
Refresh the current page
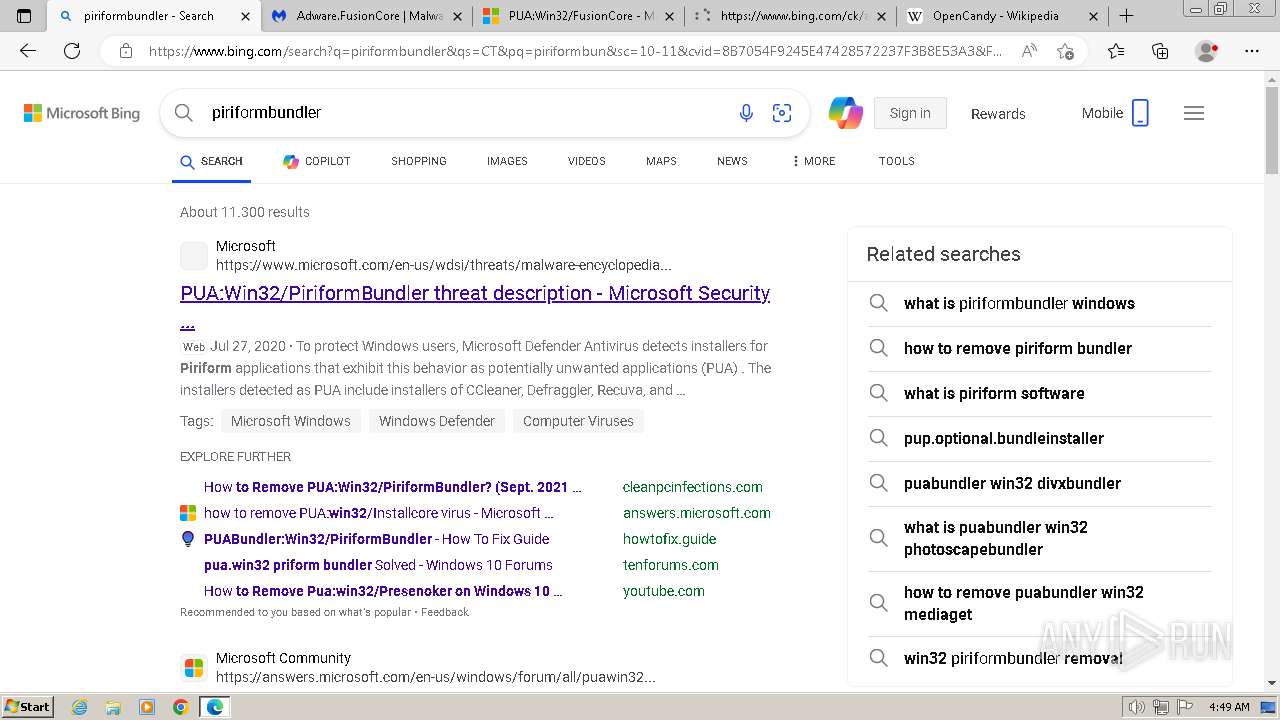(x=72, y=51)
